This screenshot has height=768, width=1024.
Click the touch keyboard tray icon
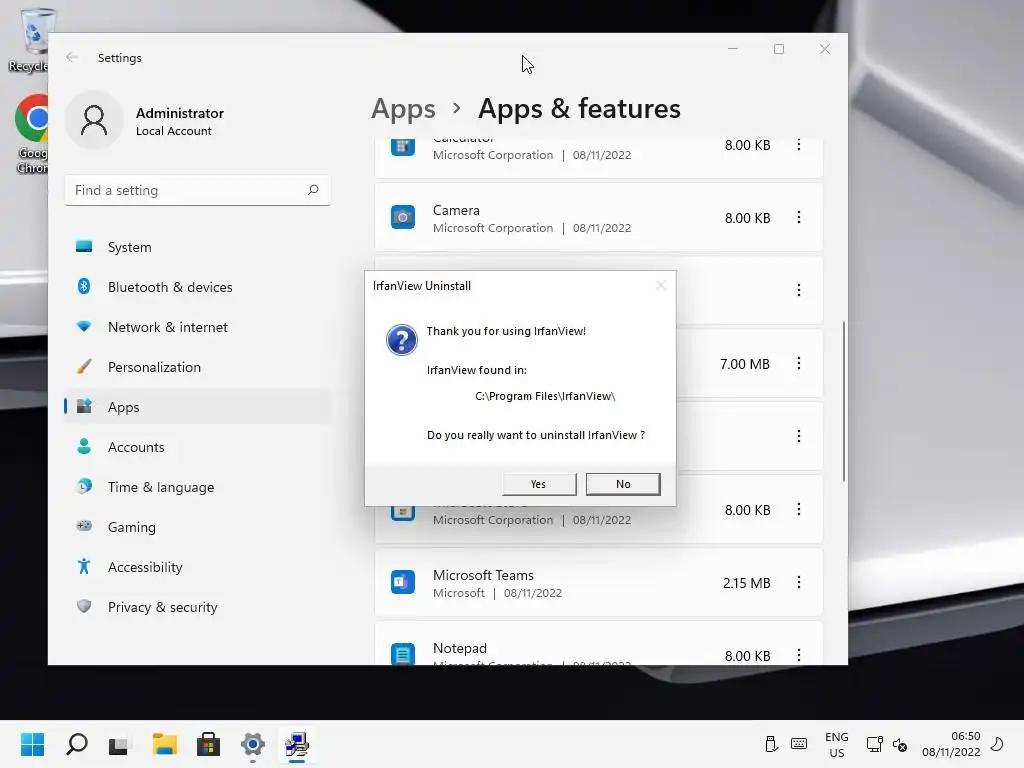click(x=799, y=744)
